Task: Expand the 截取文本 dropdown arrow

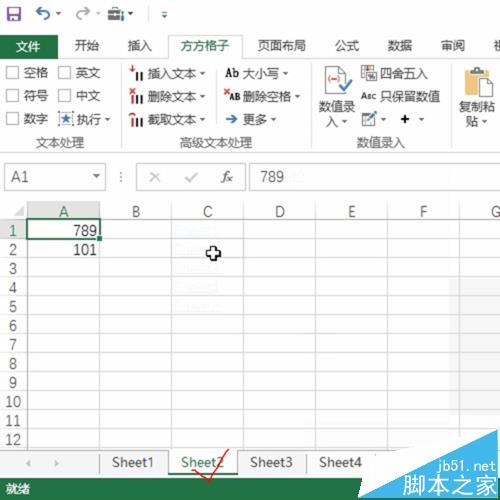Action: [x=202, y=119]
